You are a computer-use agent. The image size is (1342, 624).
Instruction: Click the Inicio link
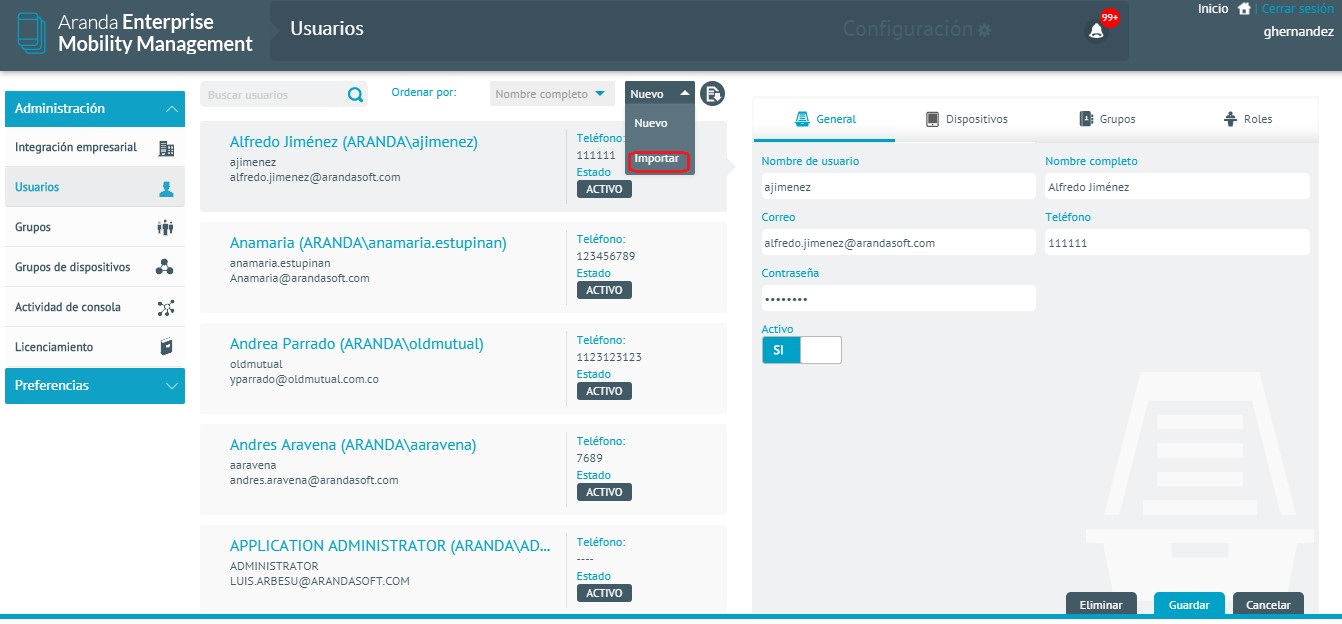1213,8
